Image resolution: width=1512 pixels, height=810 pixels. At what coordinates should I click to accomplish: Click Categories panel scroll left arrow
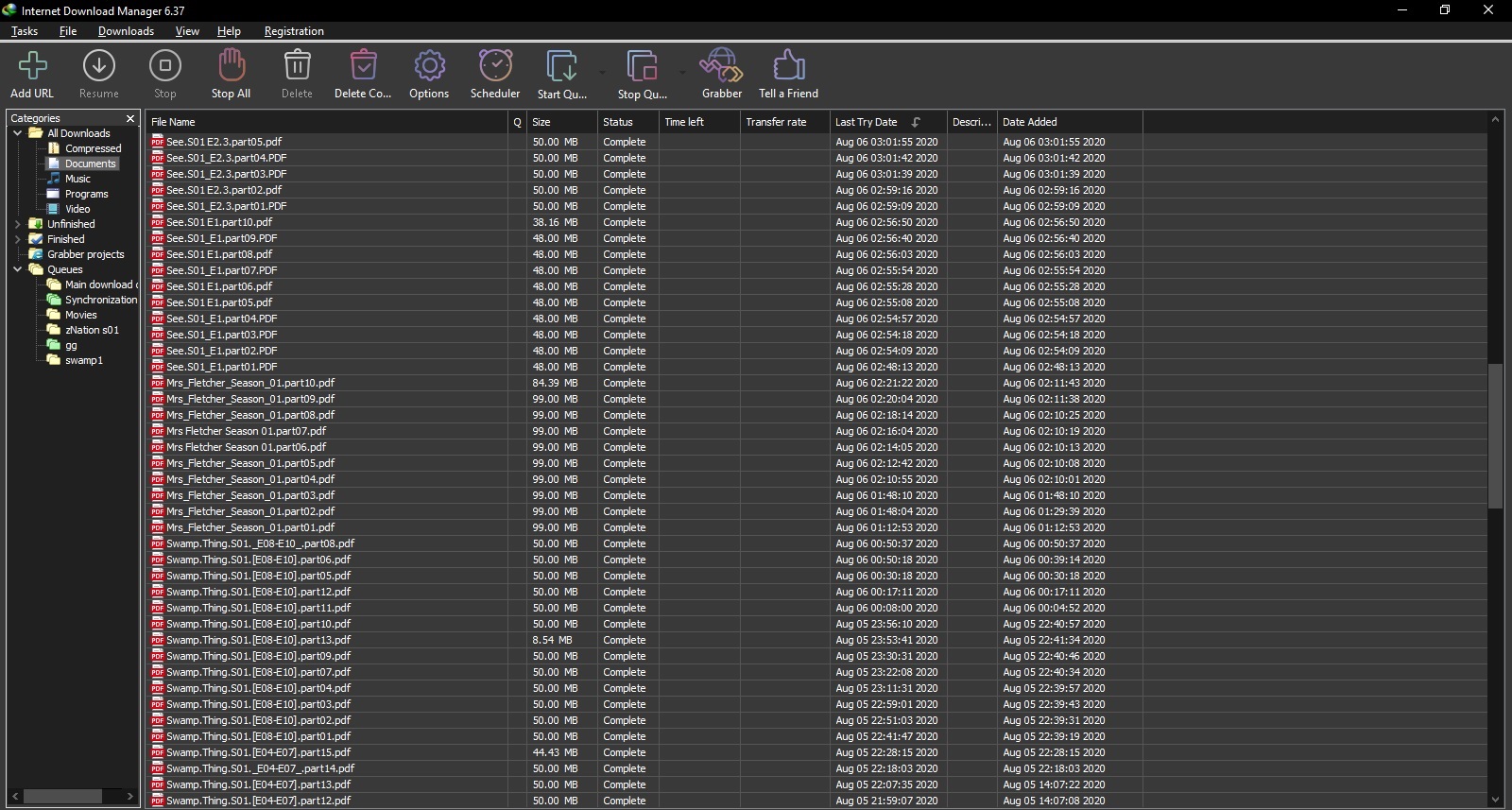[14, 796]
